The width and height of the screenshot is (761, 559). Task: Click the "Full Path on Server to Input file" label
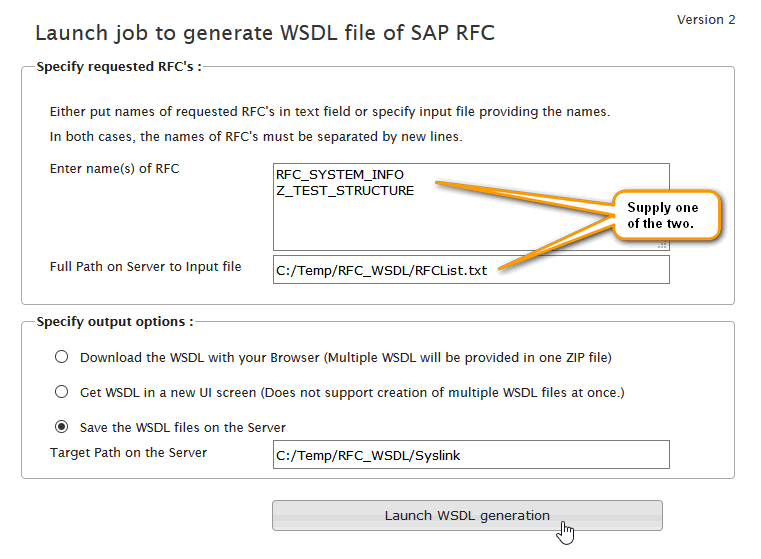coord(146,267)
